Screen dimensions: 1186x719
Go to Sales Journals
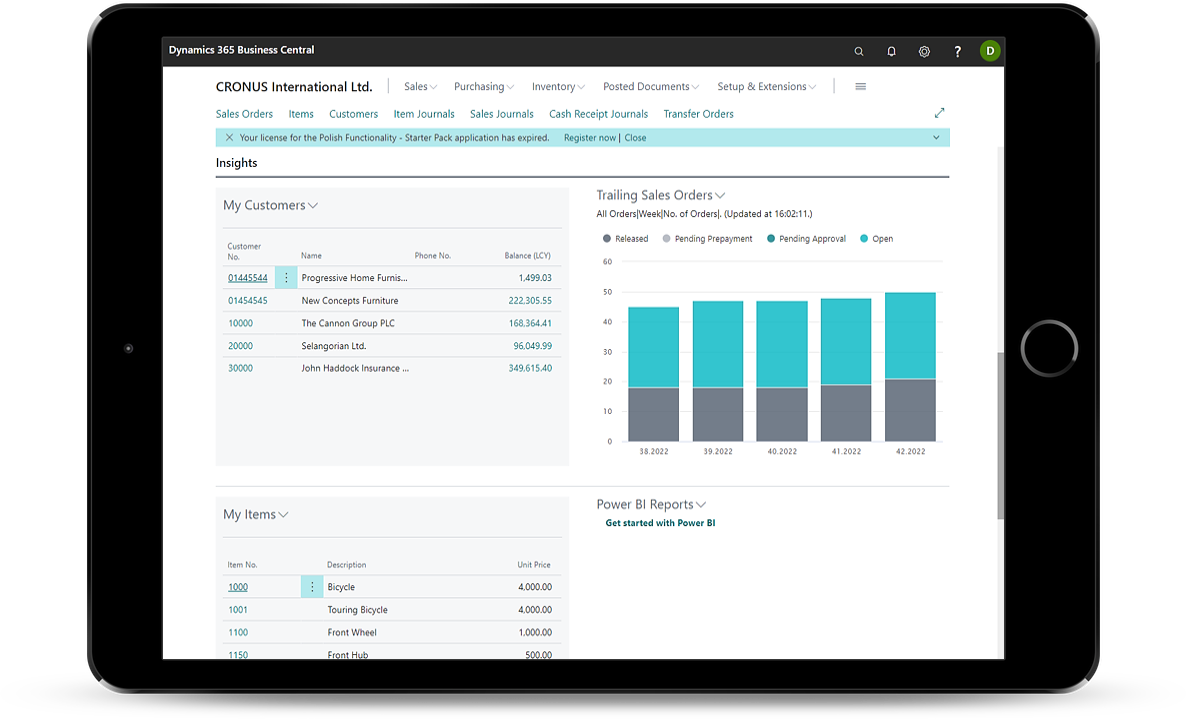(501, 114)
